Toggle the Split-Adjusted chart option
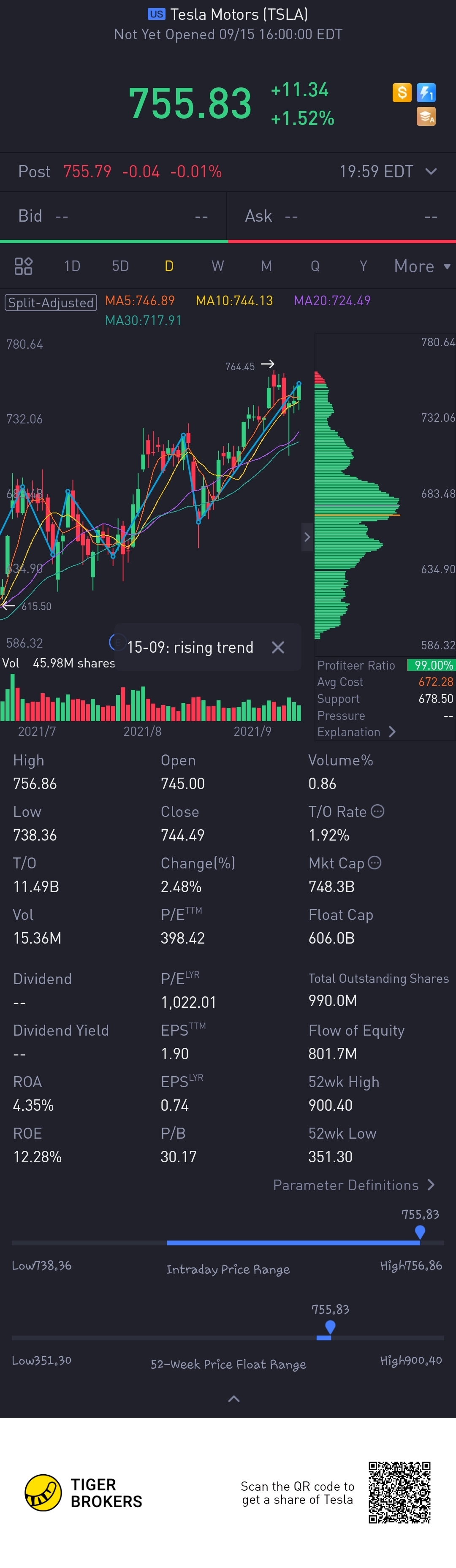 pyautogui.click(x=51, y=302)
